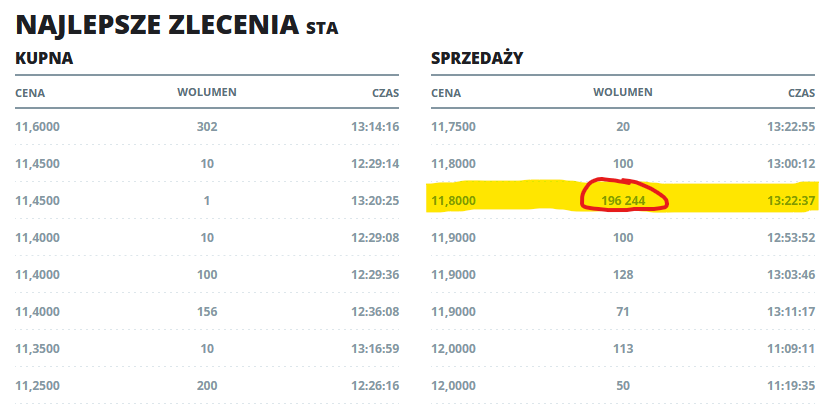The image size is (833, 407).
Task: Click the buy time 13:14:16
Action: tap(375, 127)
